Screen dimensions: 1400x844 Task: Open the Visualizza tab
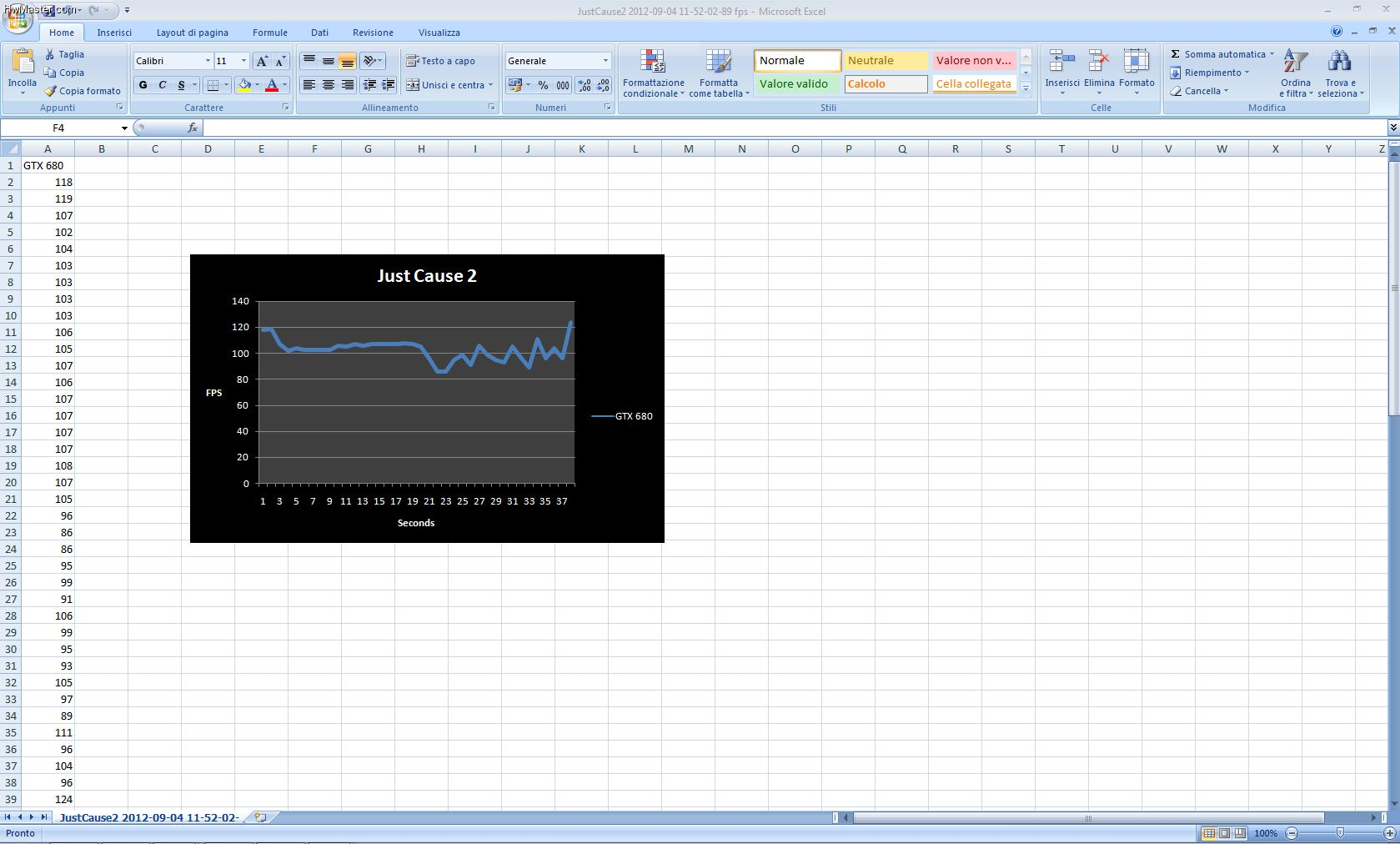[x=439, y=33]
